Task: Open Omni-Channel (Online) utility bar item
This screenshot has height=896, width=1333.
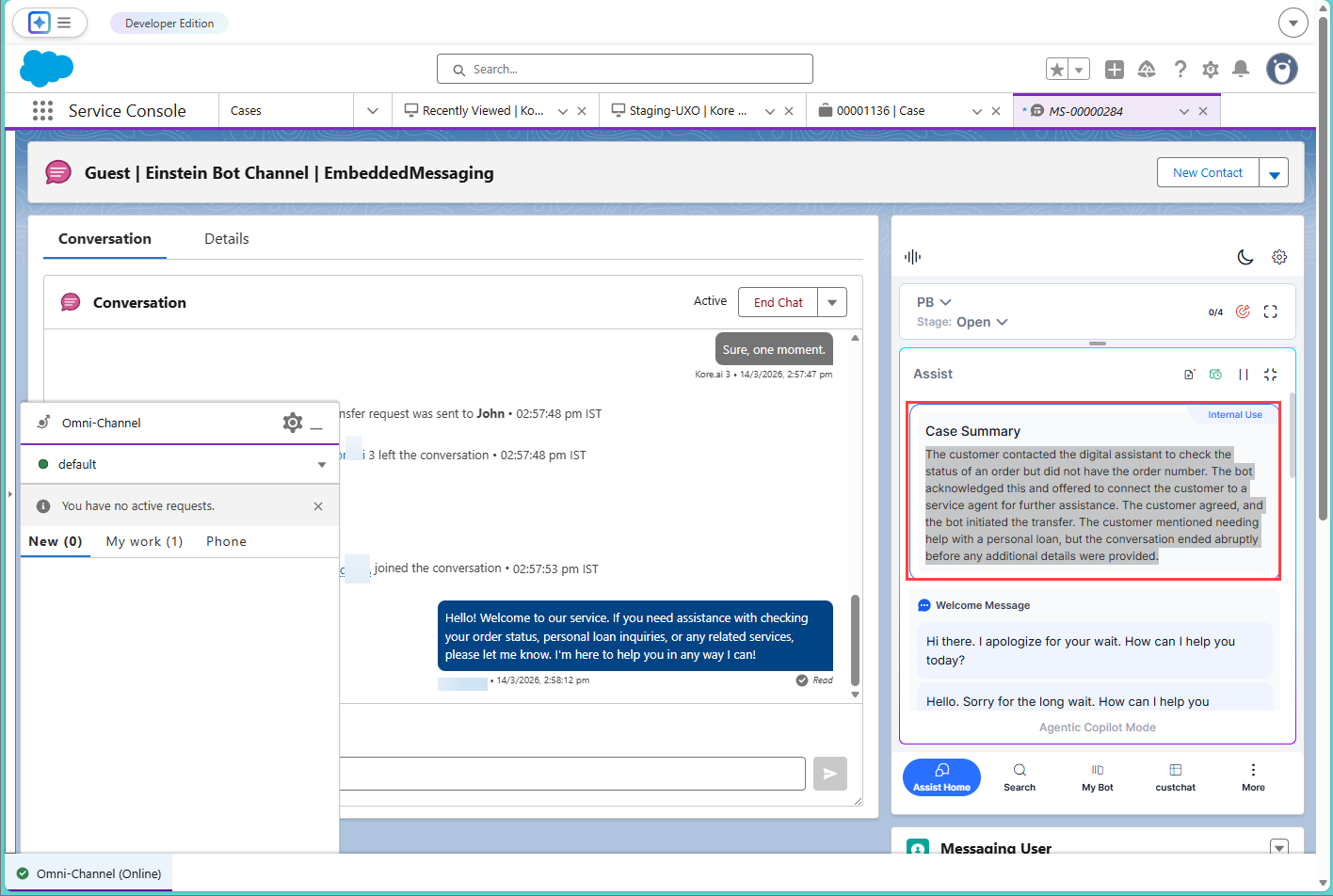Action: (x=89, y=873)
